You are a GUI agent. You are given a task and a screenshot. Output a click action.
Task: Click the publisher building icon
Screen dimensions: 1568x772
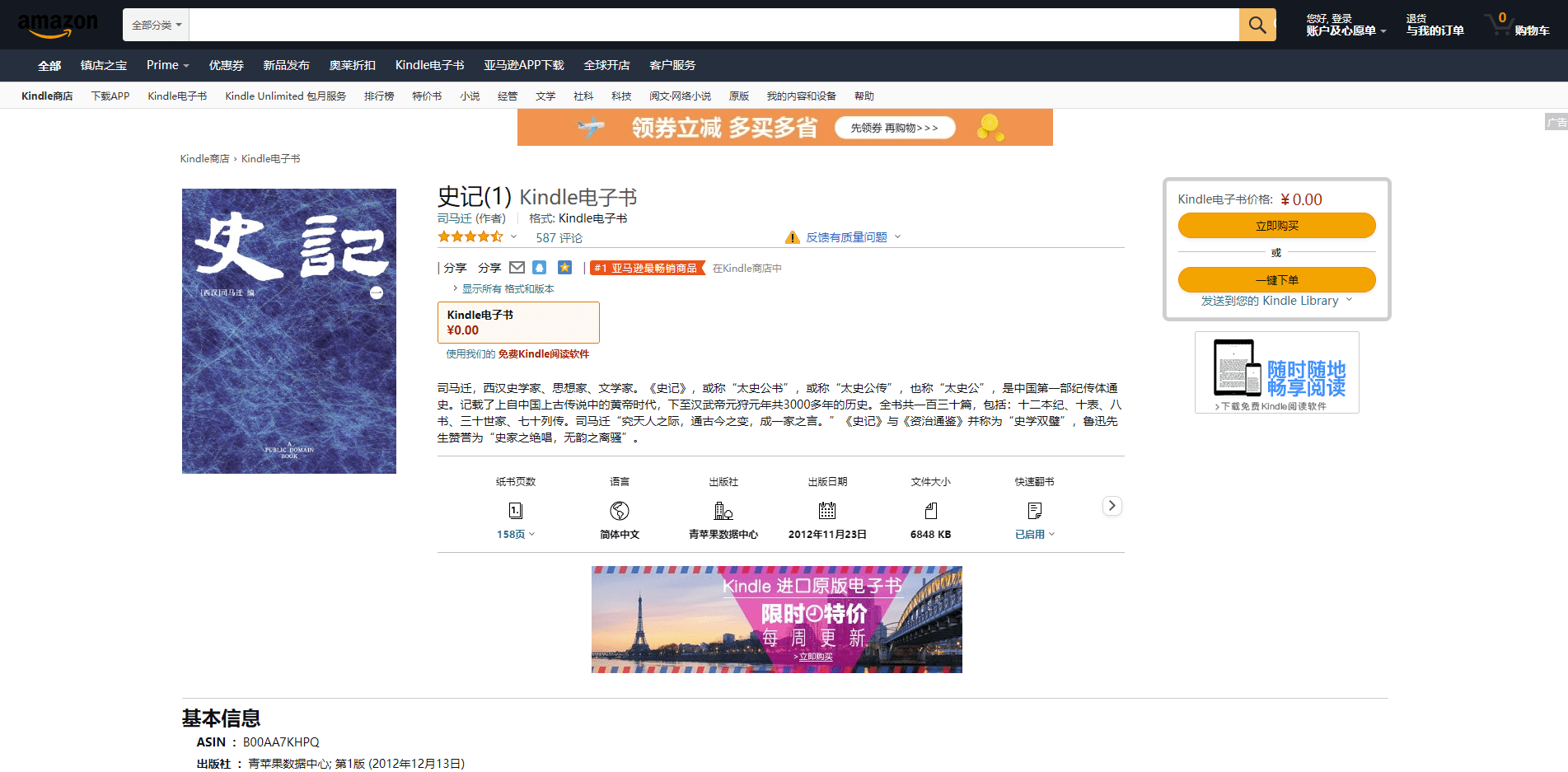[723, 511]
